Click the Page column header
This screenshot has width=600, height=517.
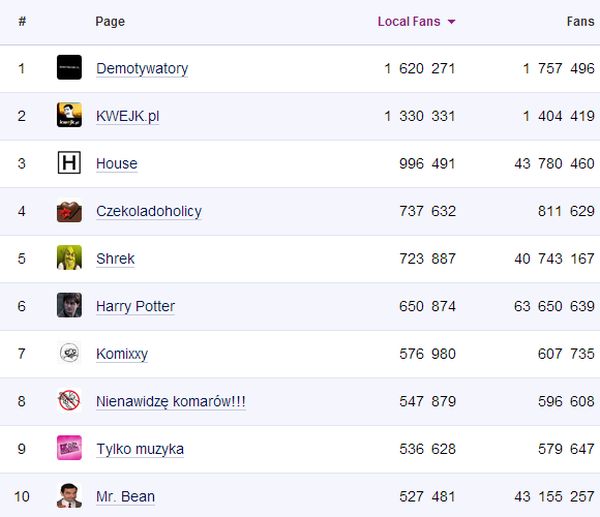(110, 21)
